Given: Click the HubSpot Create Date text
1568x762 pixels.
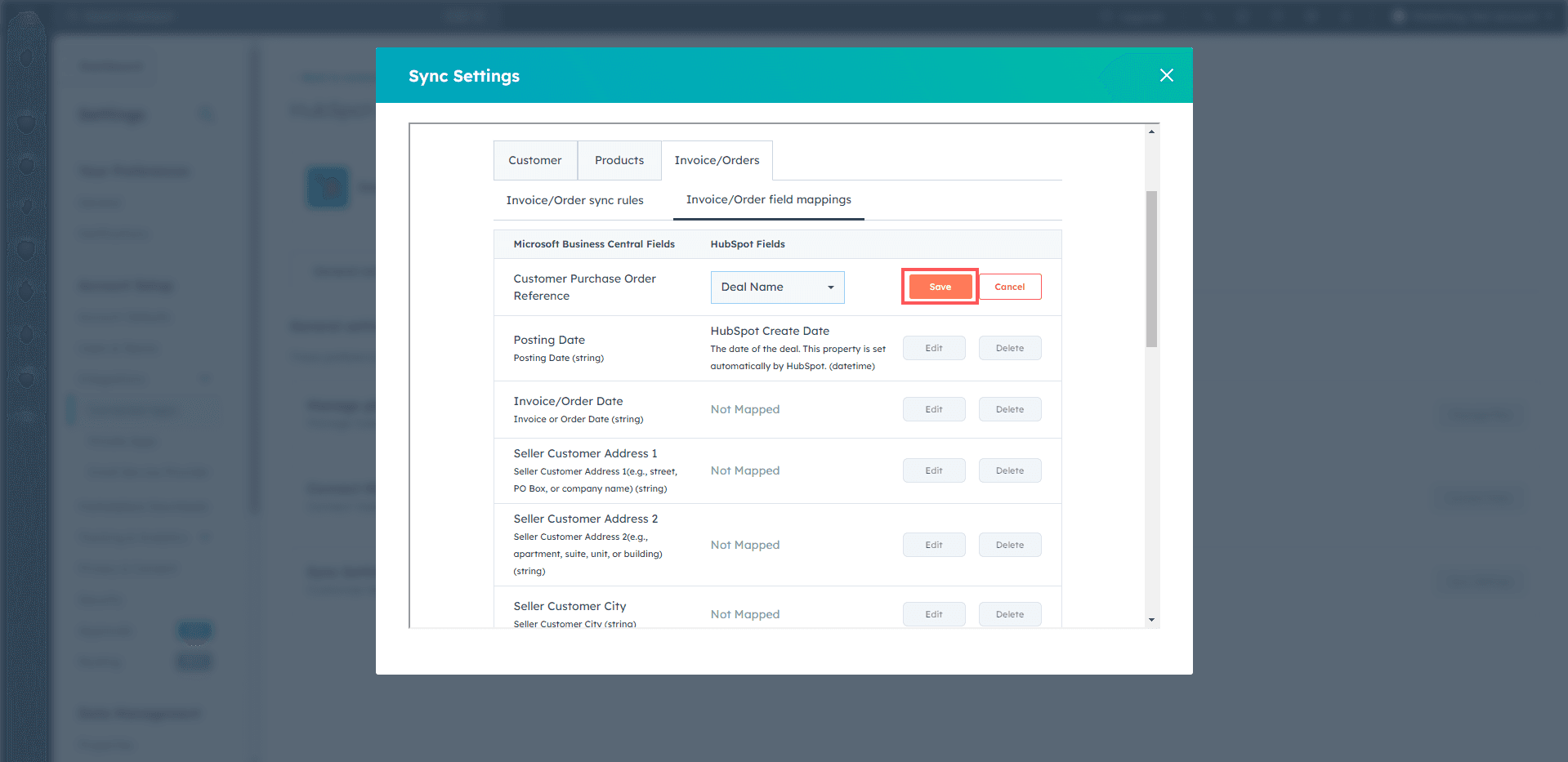Looking at the screenshot, I should (770, 331).
